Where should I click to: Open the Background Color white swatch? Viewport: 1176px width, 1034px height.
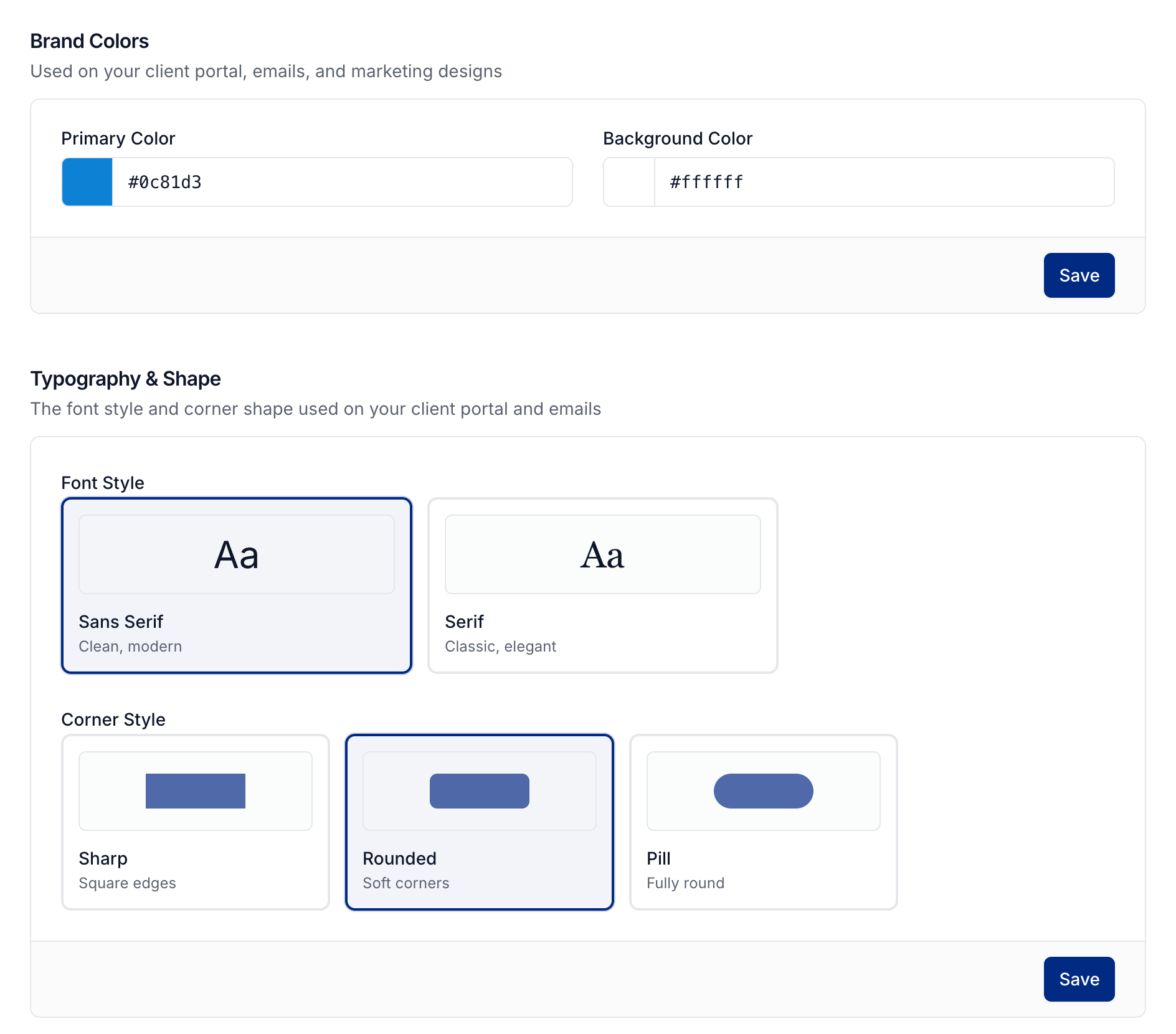point(629,182)
